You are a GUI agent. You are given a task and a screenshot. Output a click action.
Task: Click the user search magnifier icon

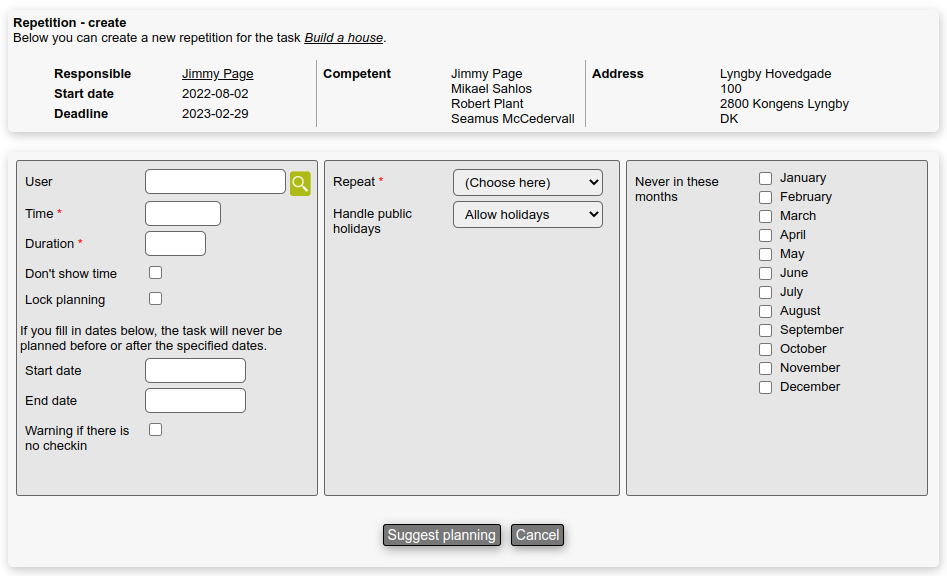[300, 183]
